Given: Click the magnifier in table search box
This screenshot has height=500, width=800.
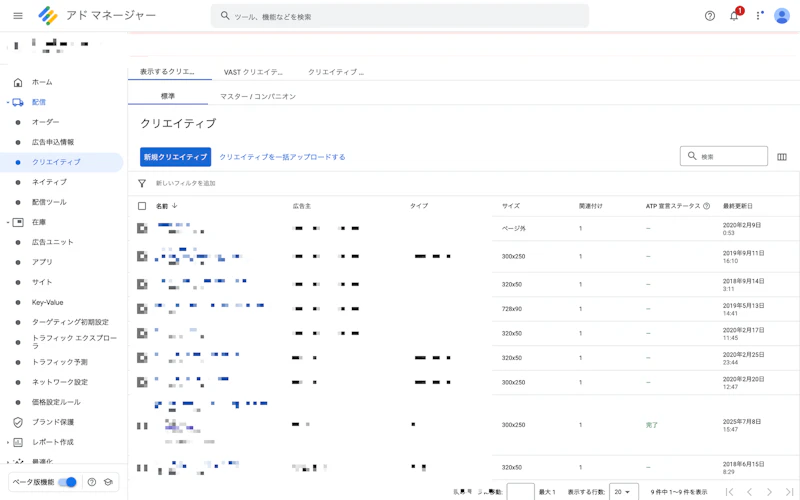Looking at the screenshot, I should 692,156.
